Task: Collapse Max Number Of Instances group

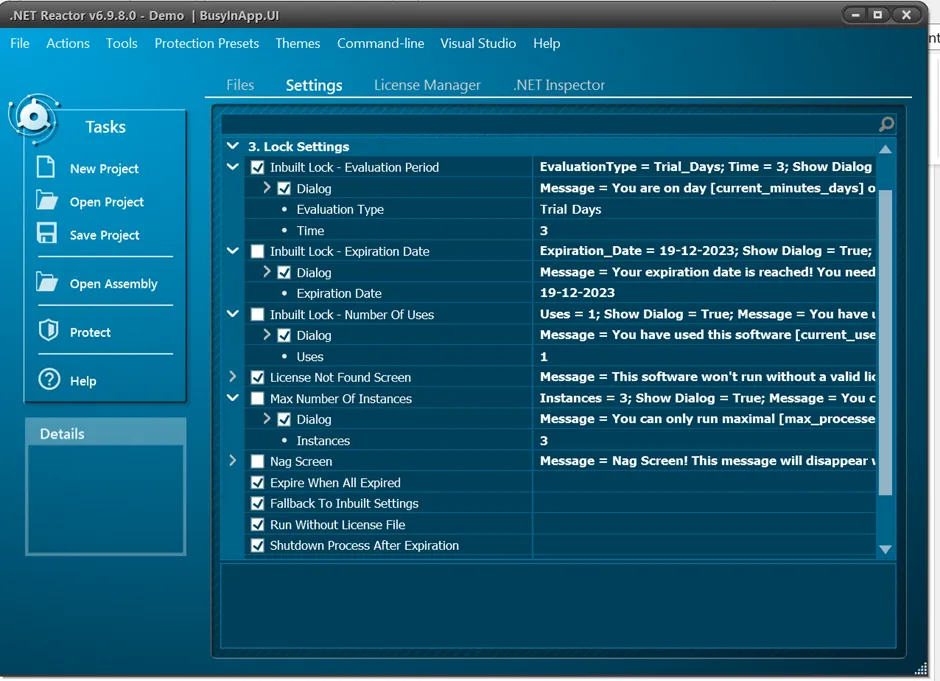Action: pyautogui.click(x=233, y=398)
